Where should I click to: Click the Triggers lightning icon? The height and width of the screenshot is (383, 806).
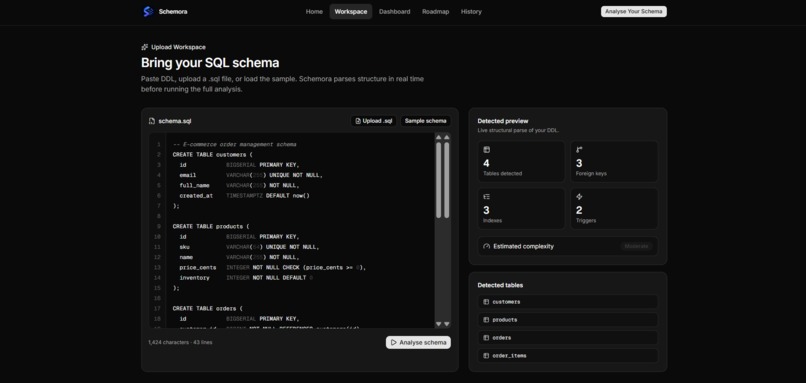[579, 196]
